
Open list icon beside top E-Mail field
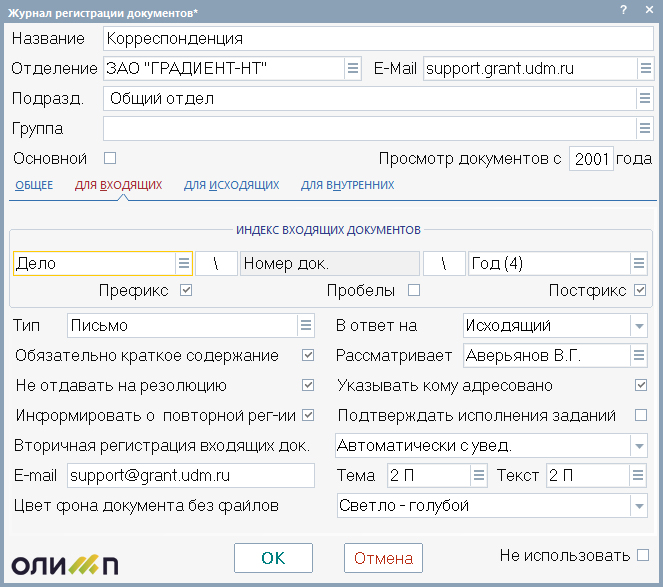coord(645,68)
